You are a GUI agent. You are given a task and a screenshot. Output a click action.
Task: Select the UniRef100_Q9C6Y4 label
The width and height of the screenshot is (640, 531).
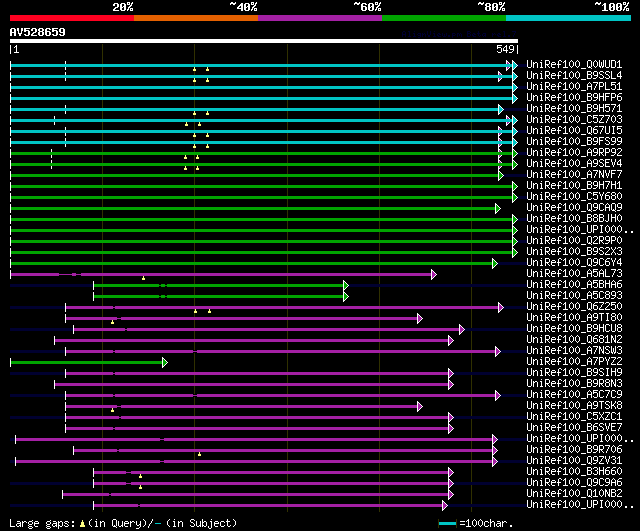[x=574, y=263]
